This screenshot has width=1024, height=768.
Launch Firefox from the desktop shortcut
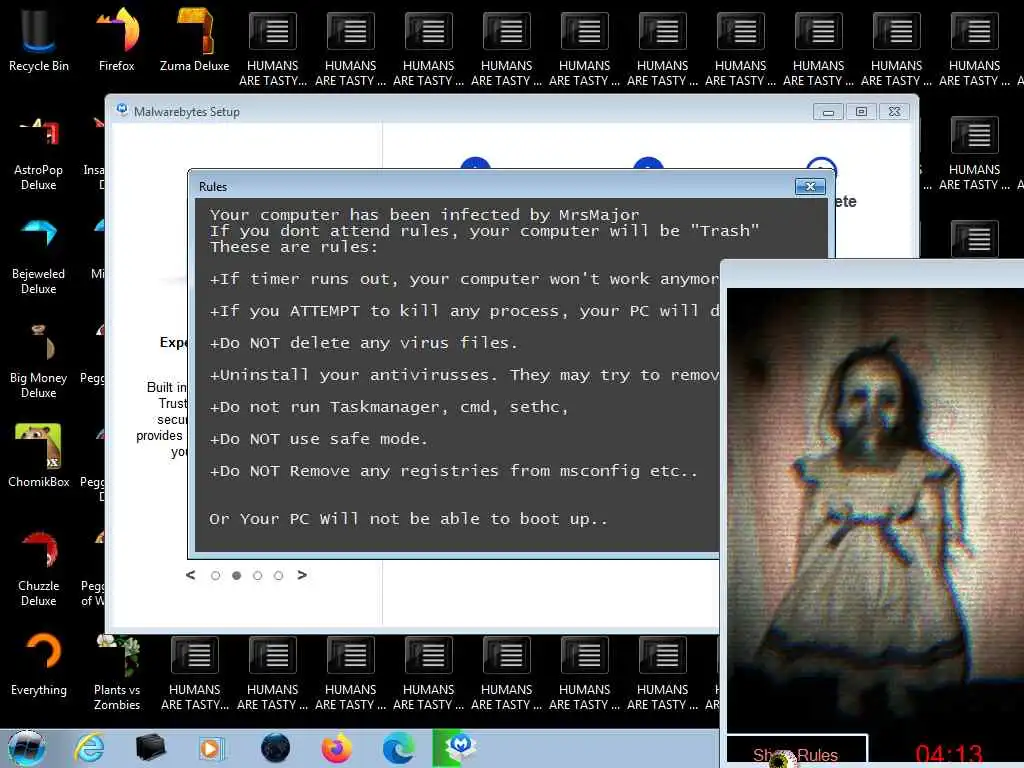pos(117,40)
